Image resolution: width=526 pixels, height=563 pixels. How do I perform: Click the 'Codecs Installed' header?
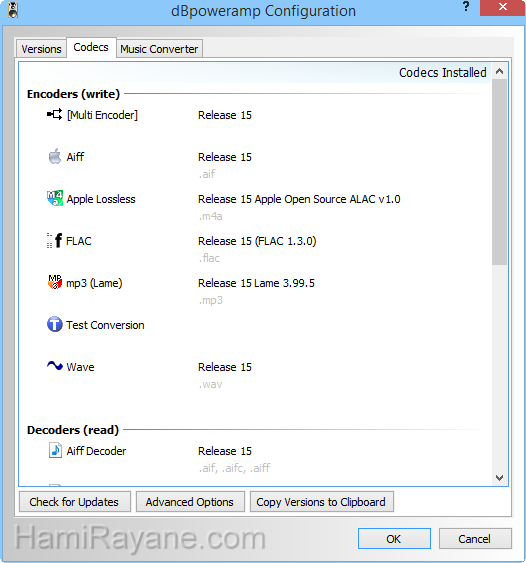pos(443,73)
